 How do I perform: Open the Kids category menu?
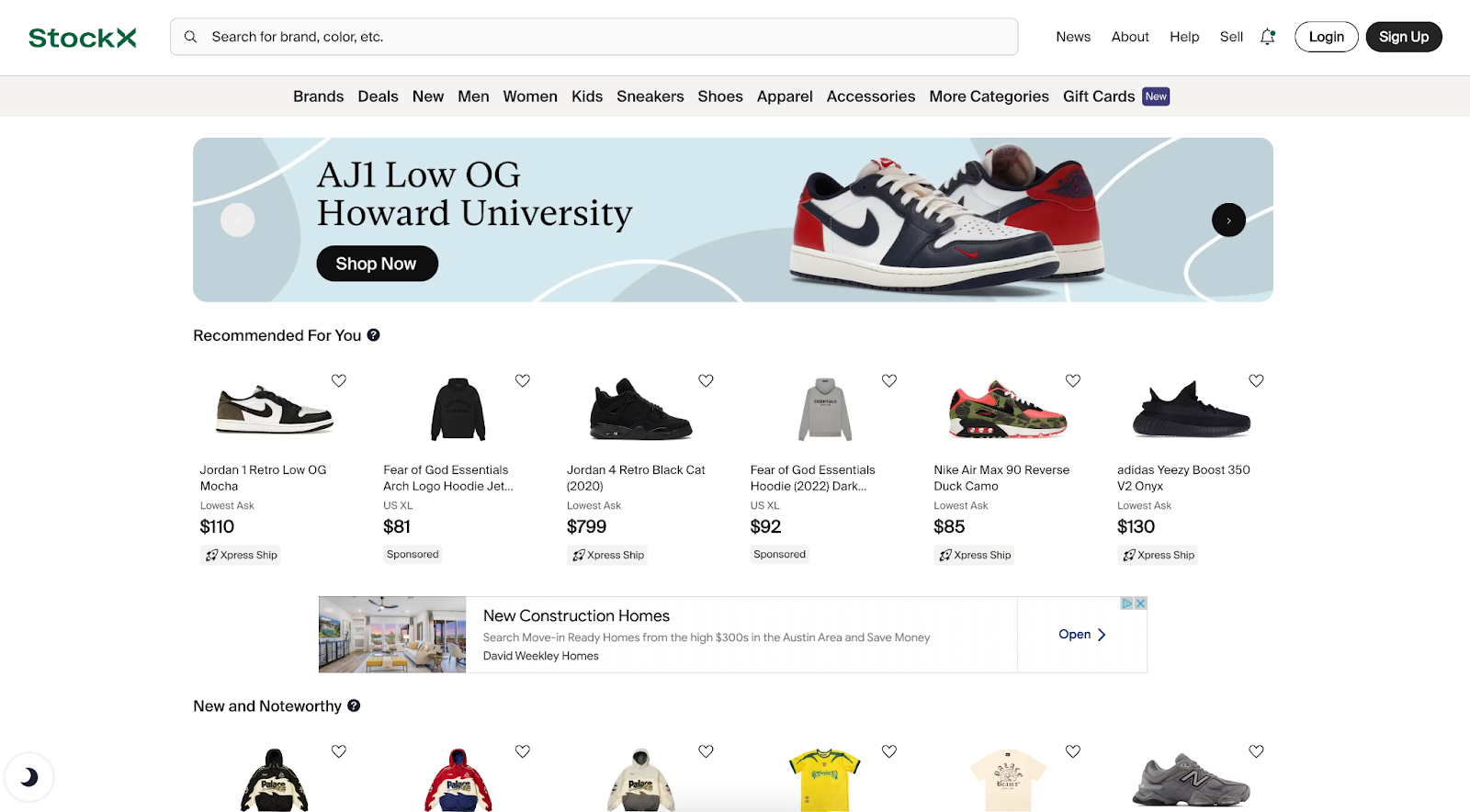coord(587,96)
